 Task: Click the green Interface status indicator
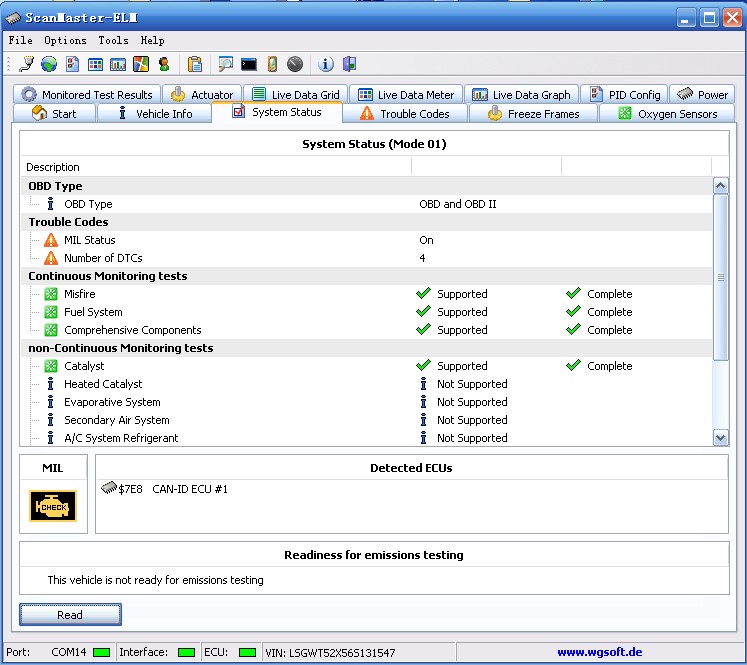point(186,652)
